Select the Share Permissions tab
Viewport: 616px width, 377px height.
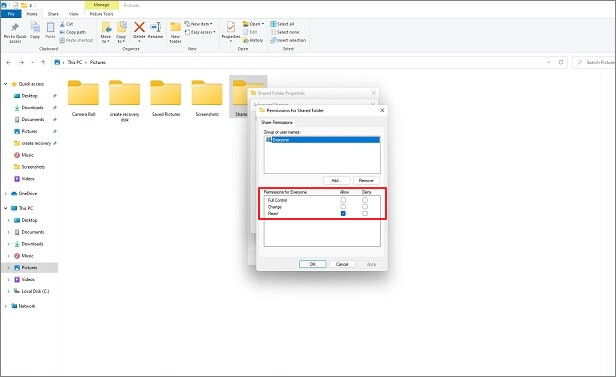tap(277, 122)
